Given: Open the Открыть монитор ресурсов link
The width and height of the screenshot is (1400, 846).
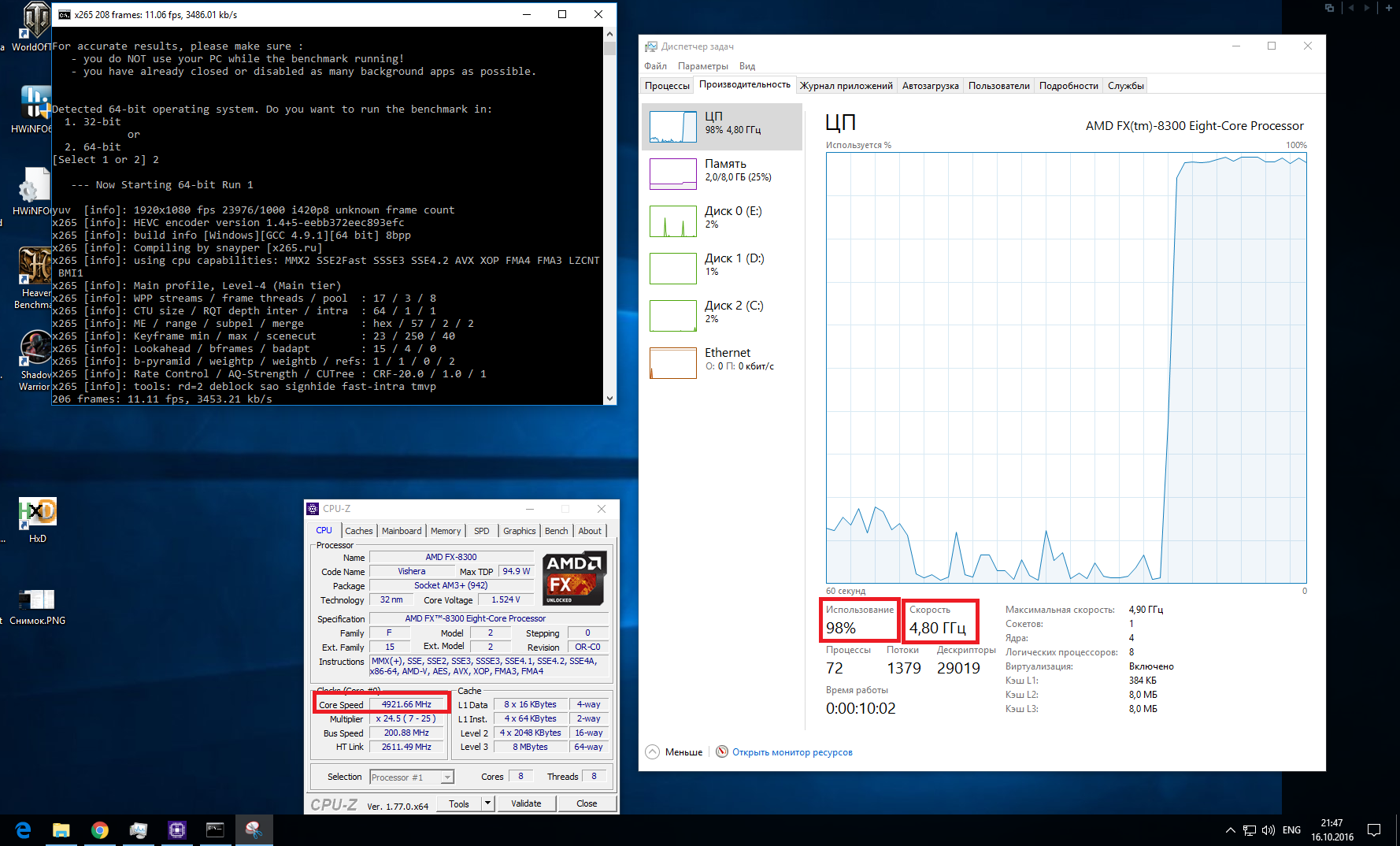Looking at the screenshot, I should pos(792,752).
